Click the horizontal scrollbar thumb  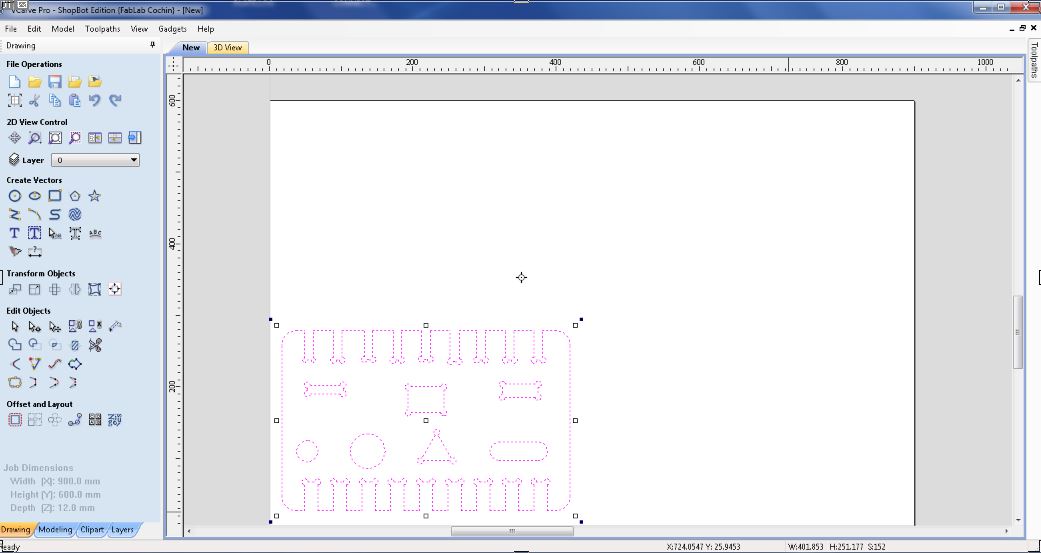[512, 531]
